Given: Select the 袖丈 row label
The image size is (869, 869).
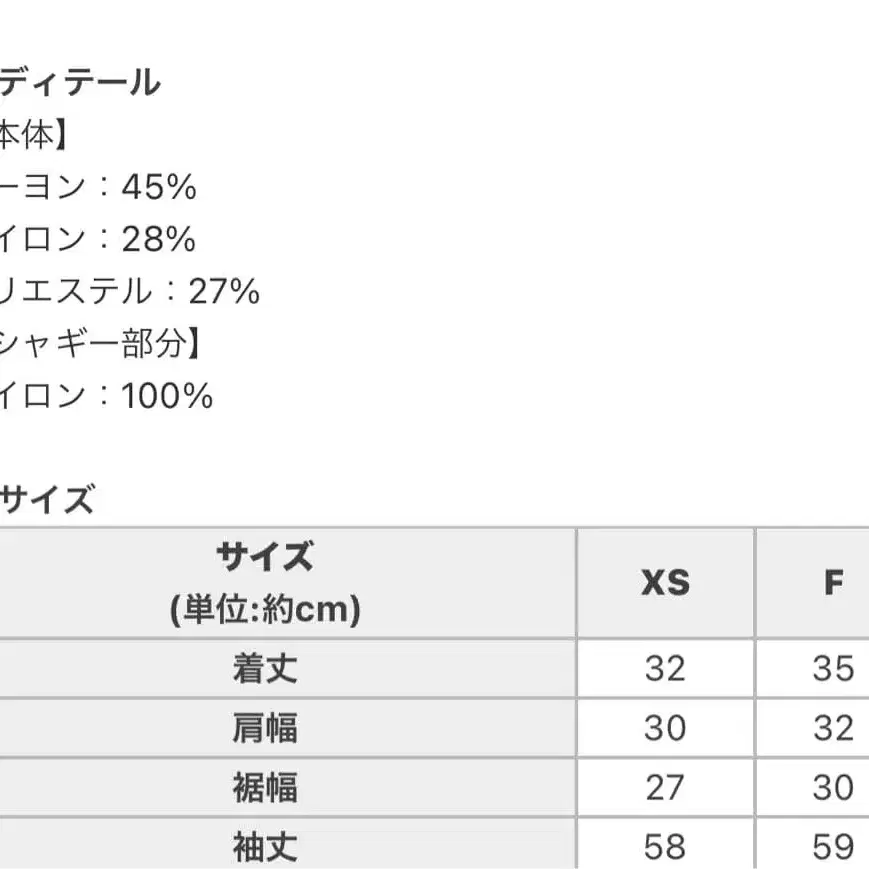Looking at the screenshot, I should click(265, 848).
